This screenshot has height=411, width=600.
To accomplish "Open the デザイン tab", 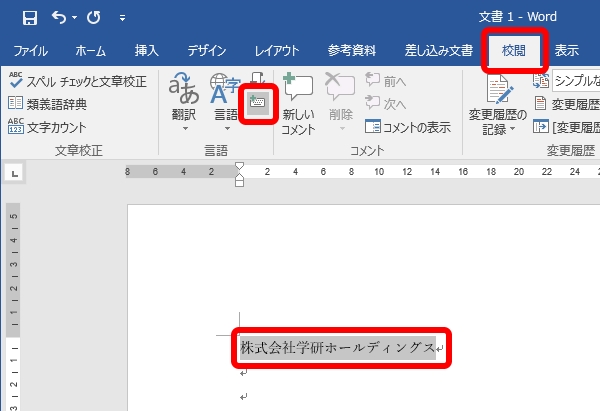I will tap(207, 51).
